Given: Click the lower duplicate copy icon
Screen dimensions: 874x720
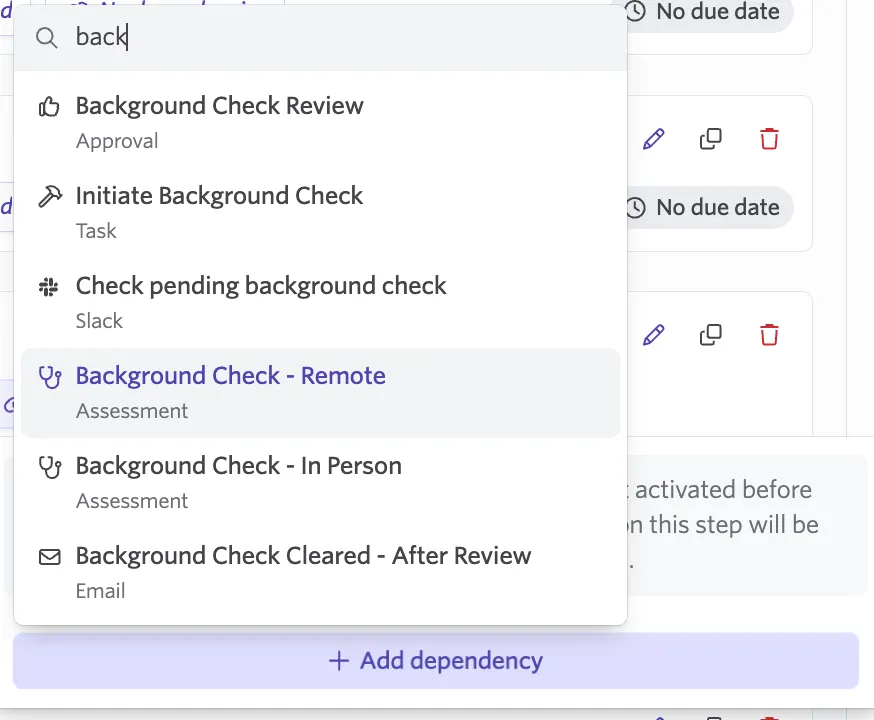Looking at the screenshot, I should (711, 335).
